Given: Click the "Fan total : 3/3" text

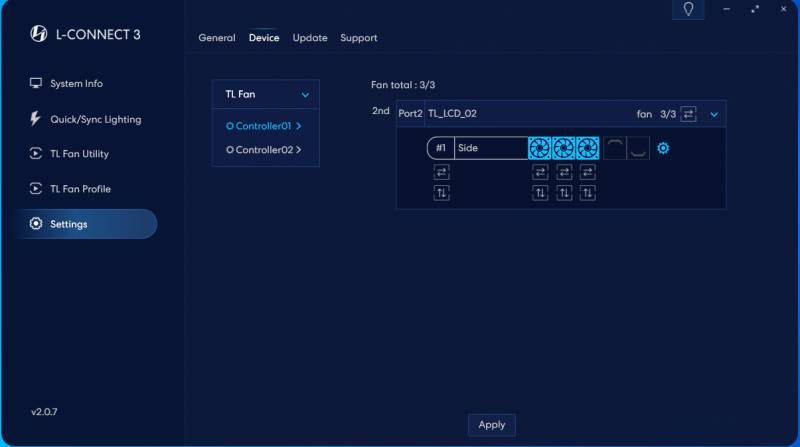Looking at the screenshot, I should [x=403, y=85].
